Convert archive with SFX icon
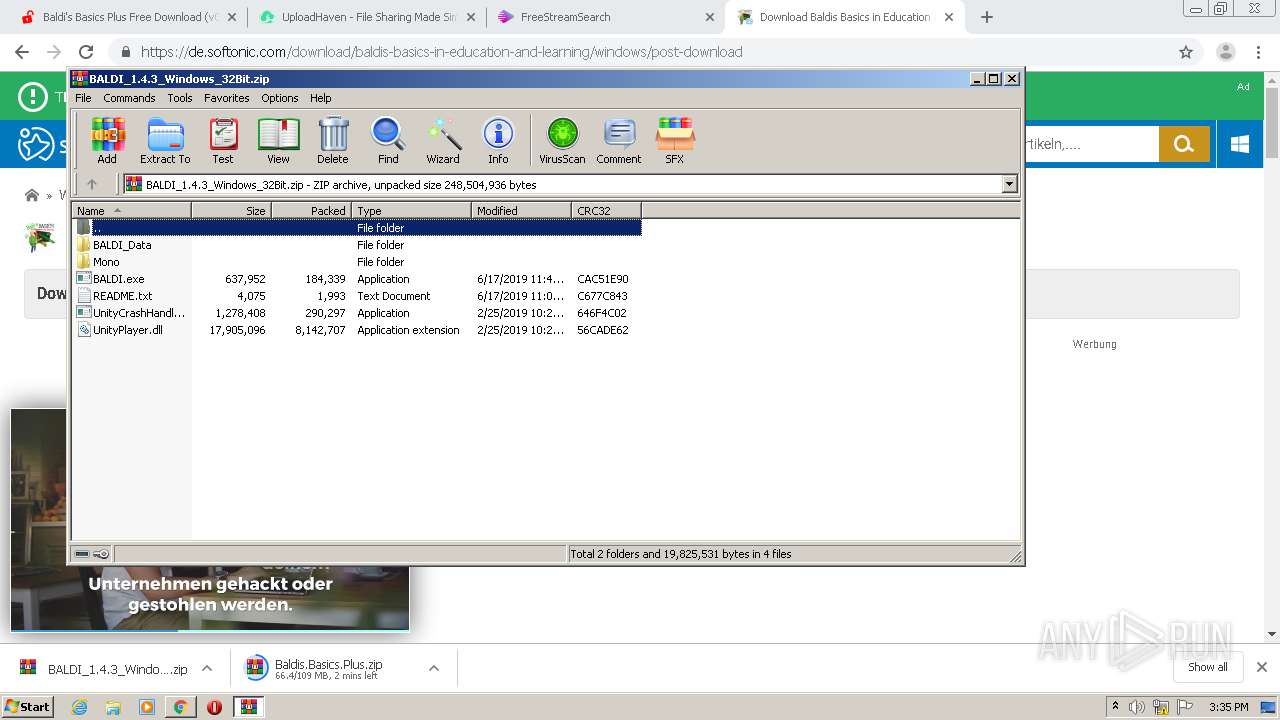Screen dimensions: 1280x720 coord(675,140)
